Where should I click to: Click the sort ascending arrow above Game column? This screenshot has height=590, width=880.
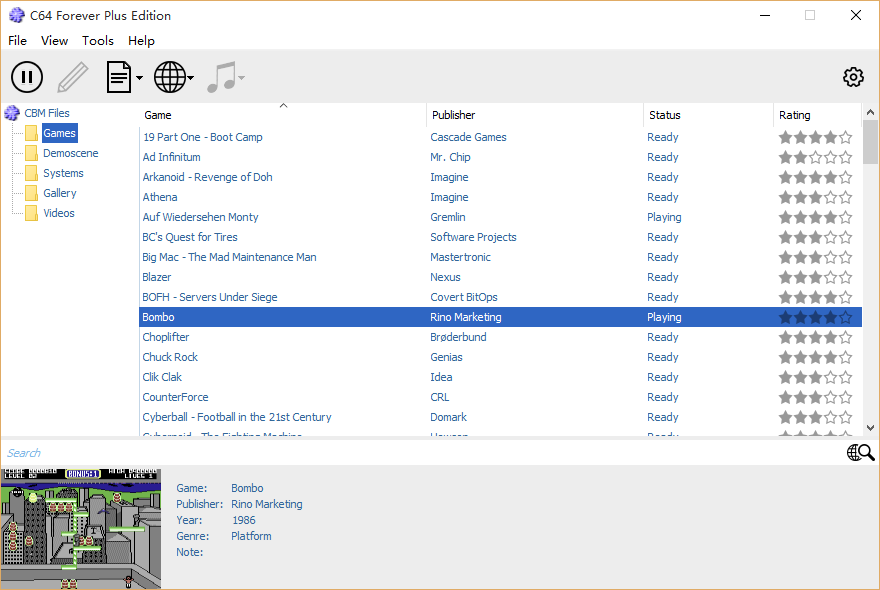[x=283, y=106]
